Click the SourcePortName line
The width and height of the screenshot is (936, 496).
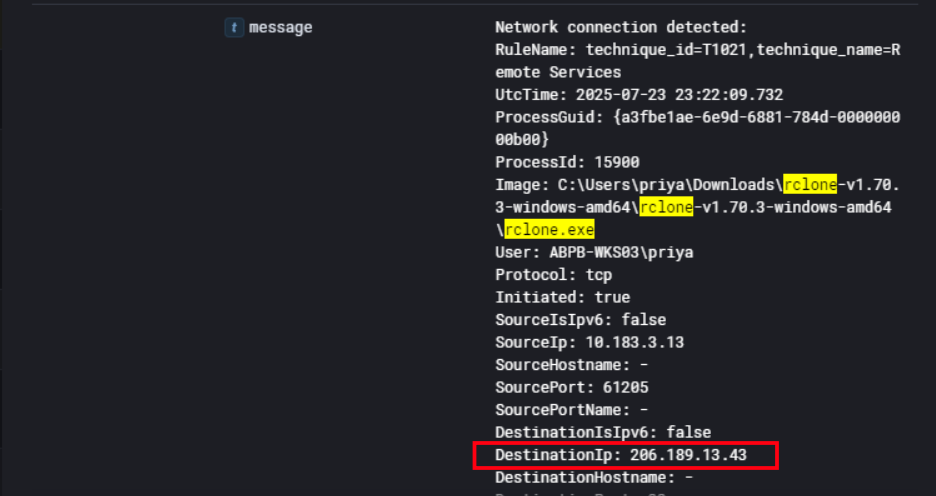(571, 410)
